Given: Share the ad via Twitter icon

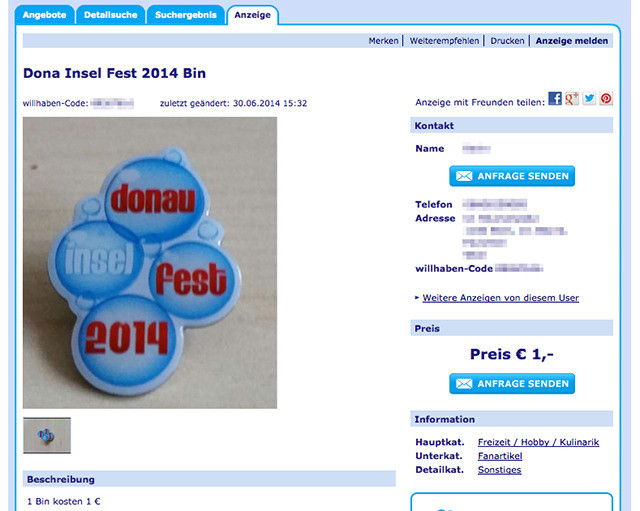Looking at the screenshot, I should point(589,98).
